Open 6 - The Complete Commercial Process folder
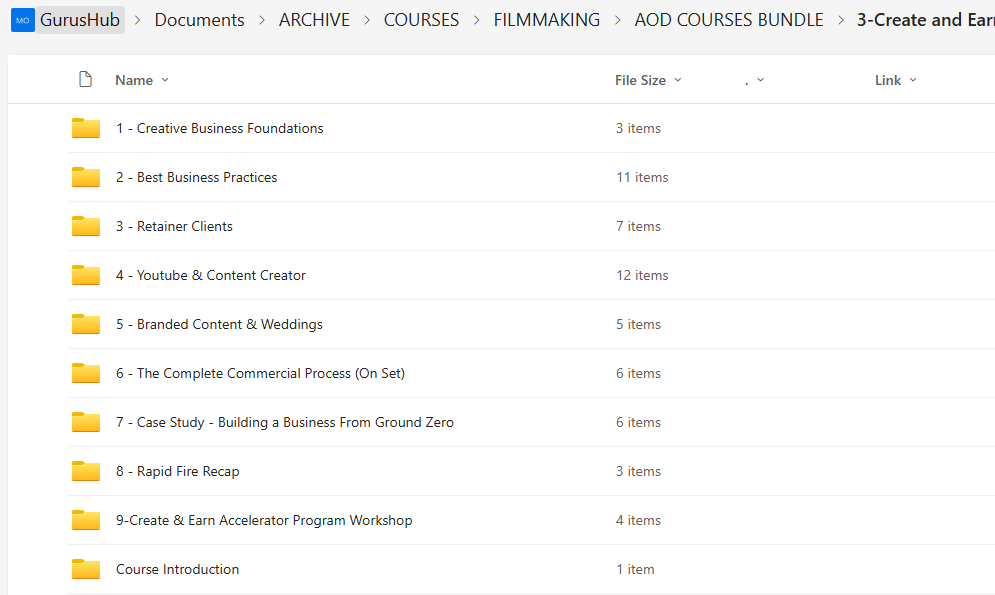Image resolution: width=995 pixels, height=595 pixels. click(260, 373)
